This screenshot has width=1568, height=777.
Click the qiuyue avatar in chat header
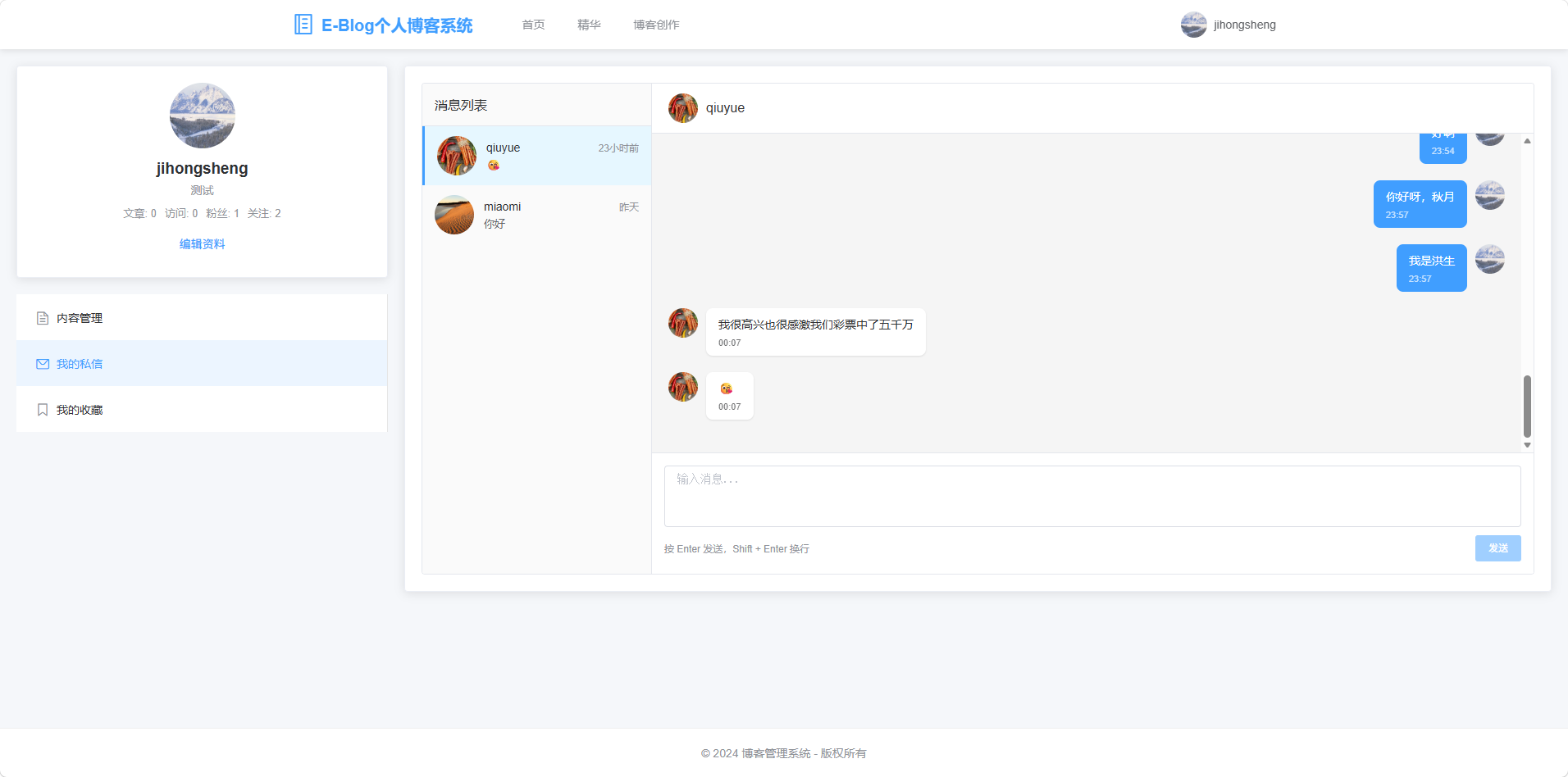(683, 108)
